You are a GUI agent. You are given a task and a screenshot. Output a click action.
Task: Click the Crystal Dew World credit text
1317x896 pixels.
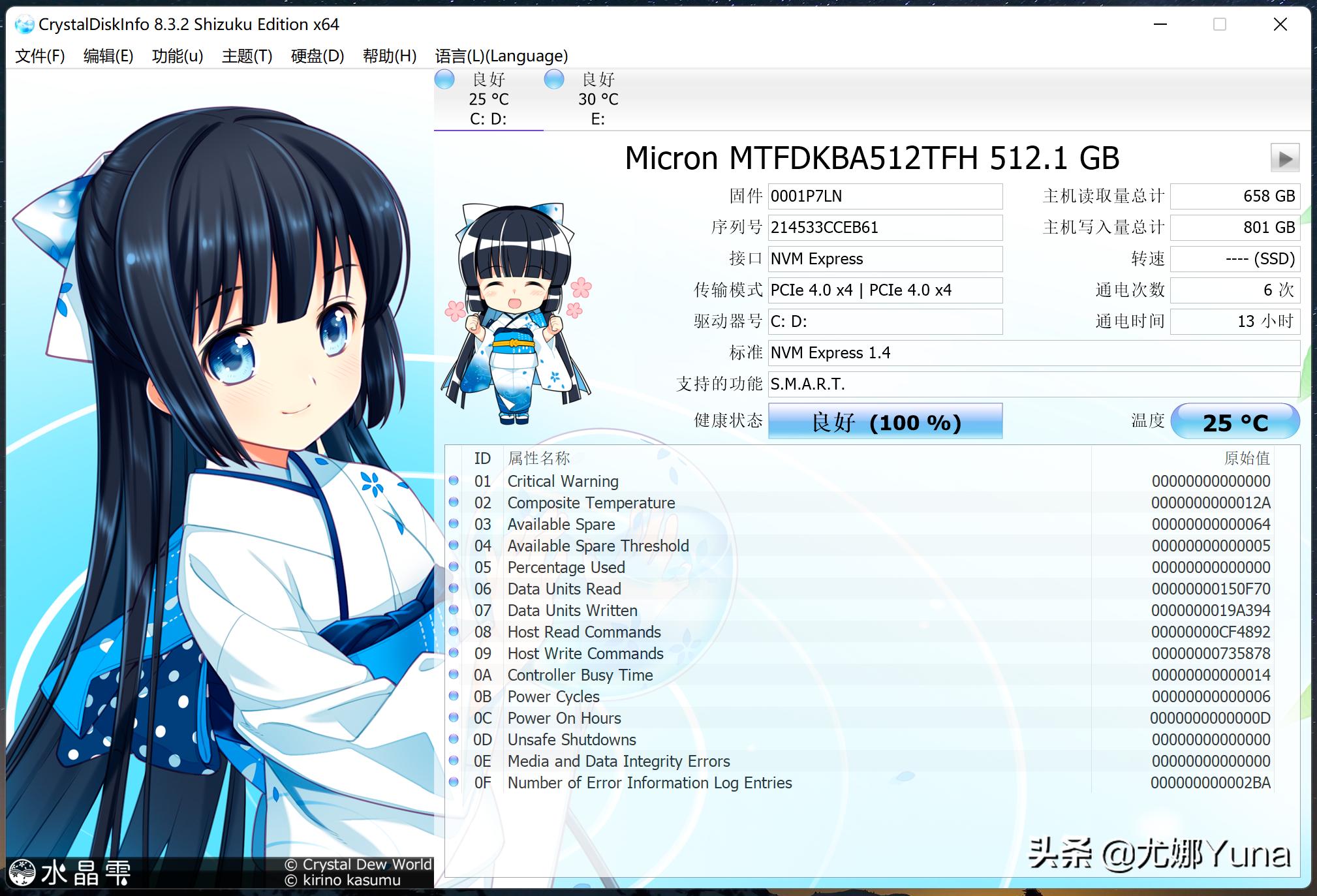click(358, 865)
